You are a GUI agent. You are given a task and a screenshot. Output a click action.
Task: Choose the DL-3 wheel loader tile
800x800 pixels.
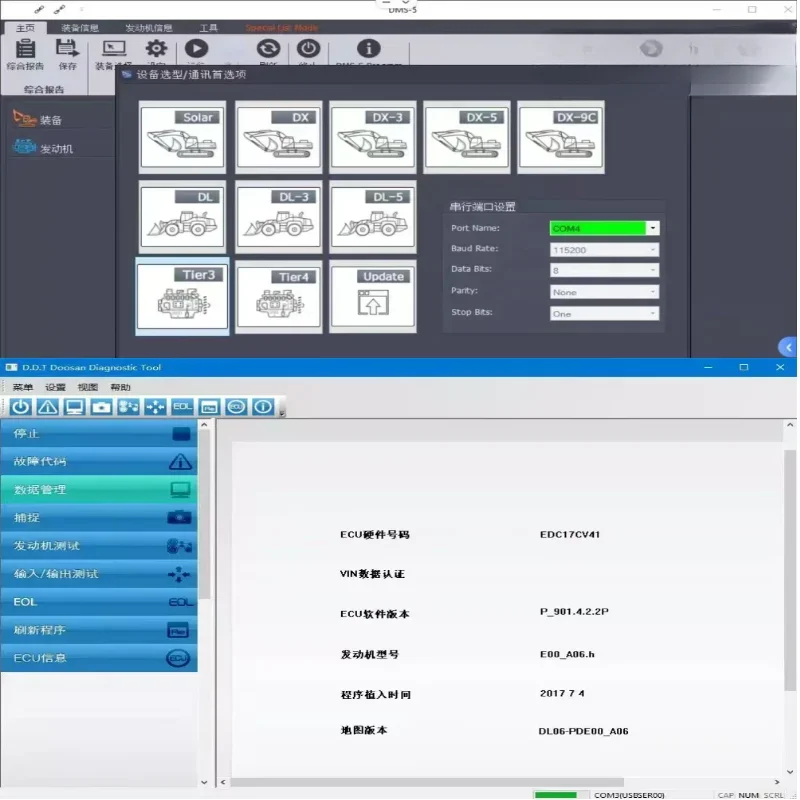click(279, 217)
